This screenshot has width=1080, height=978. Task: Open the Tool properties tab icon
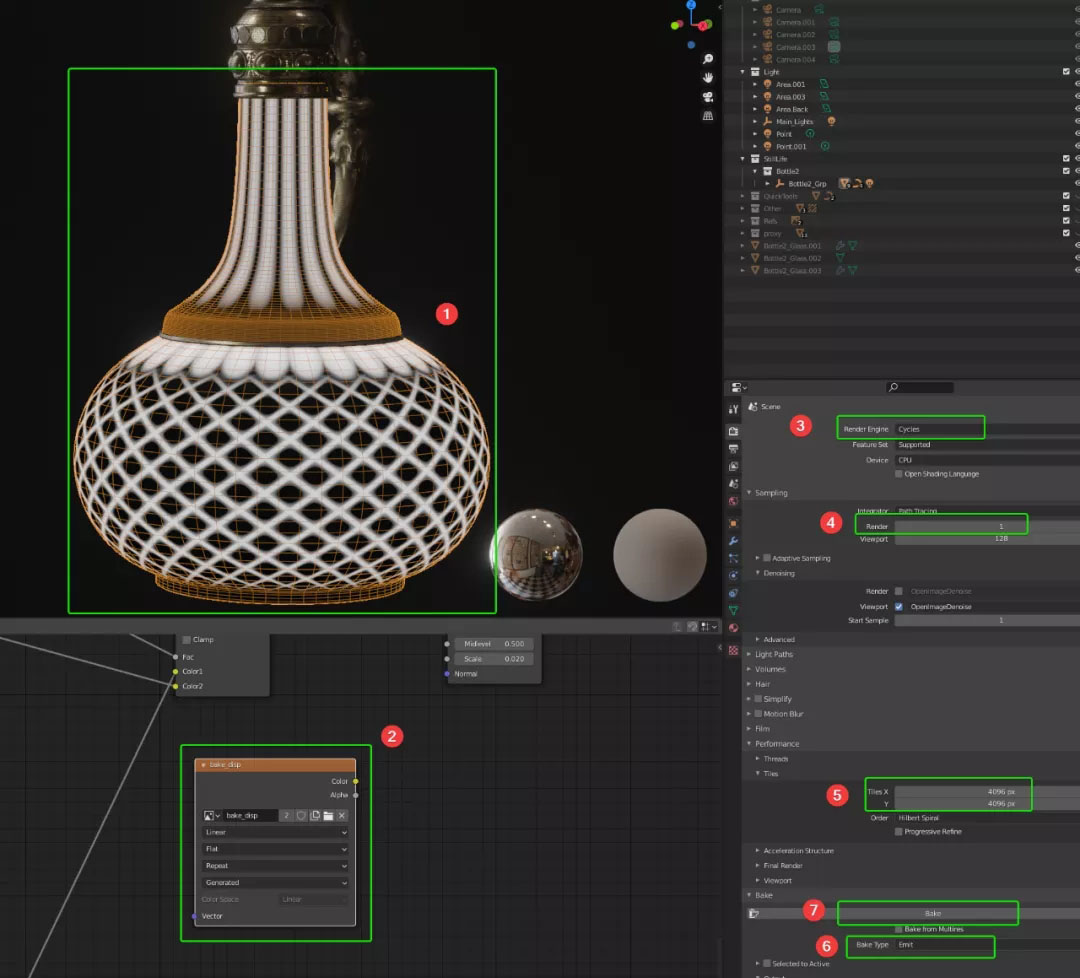point(734,409)
